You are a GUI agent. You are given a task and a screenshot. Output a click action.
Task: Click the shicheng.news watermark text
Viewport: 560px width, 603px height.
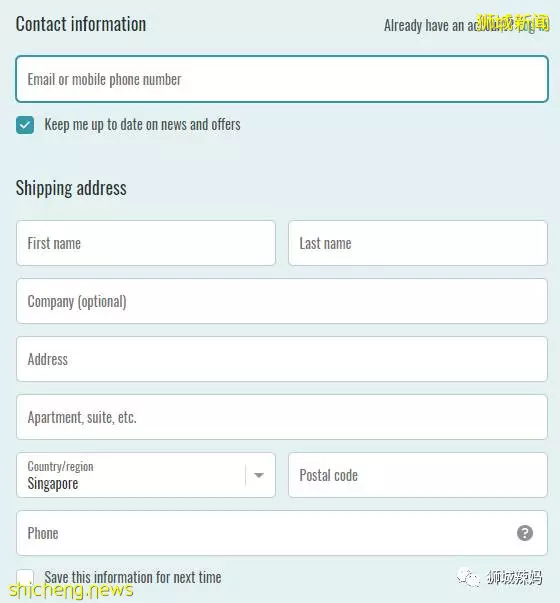pos(71,590)
